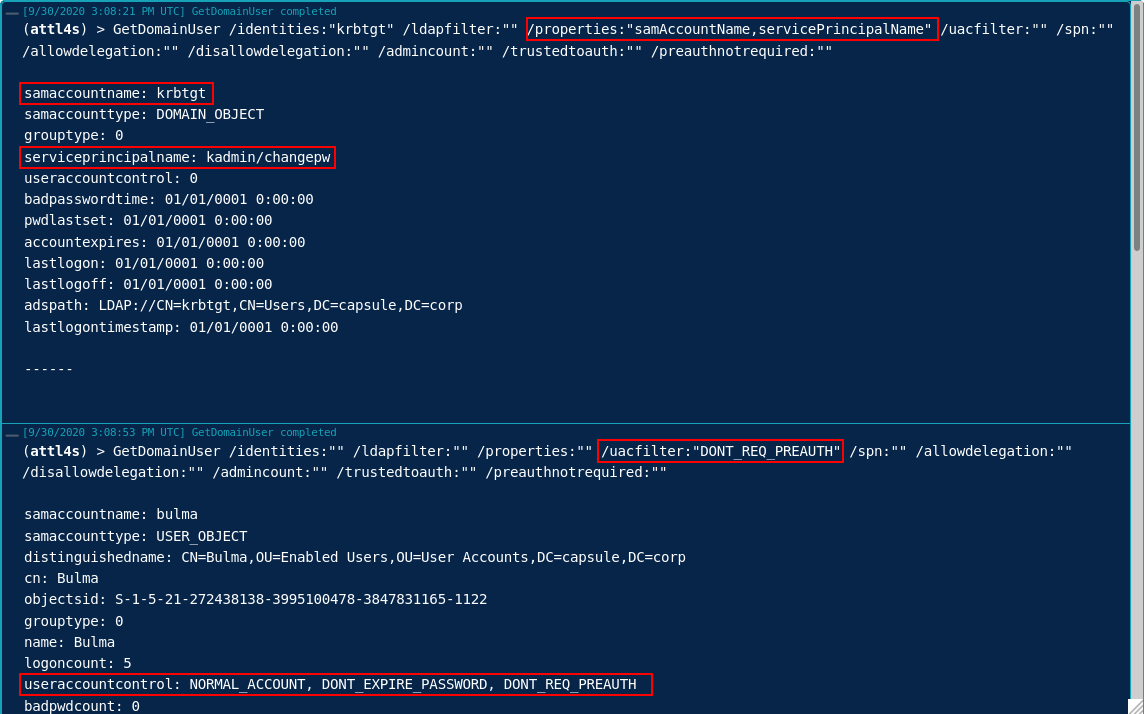Click the resize grip in the bottom-right corner
This screenshot has width=1145, height=714.
[x=1136, y=706]
